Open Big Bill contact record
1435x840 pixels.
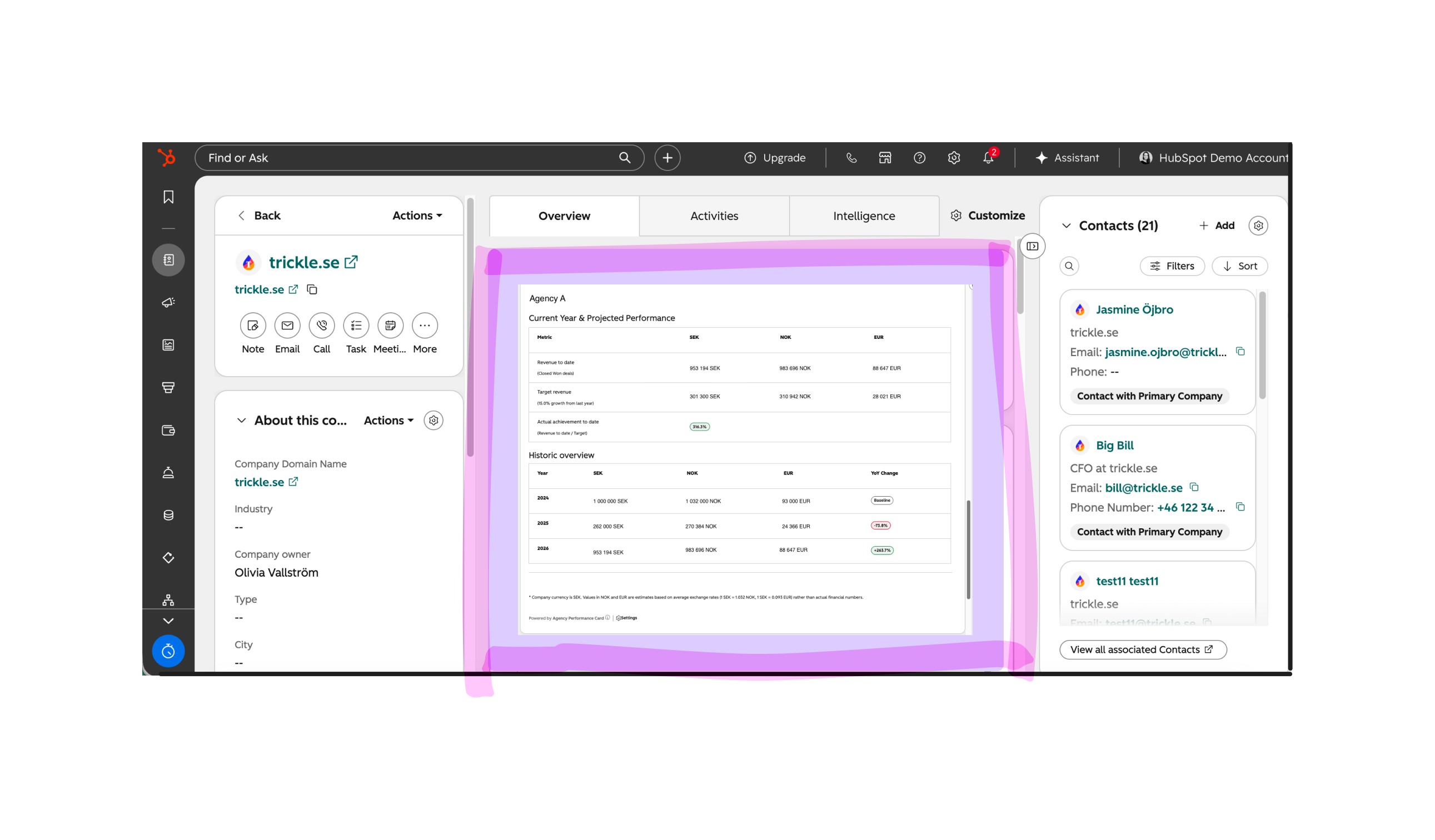click(x=1114, y=446)
